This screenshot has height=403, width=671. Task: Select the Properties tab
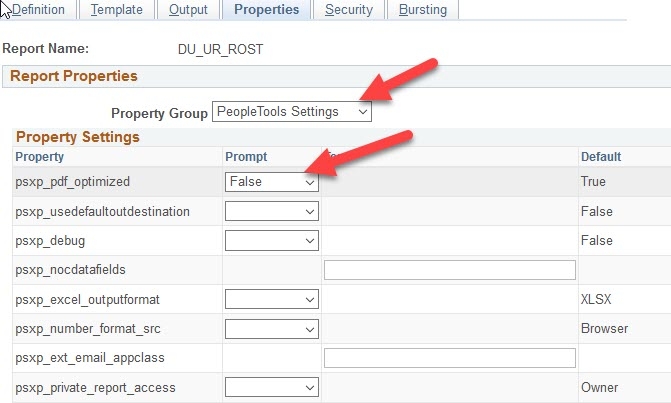tap(266, 10)
